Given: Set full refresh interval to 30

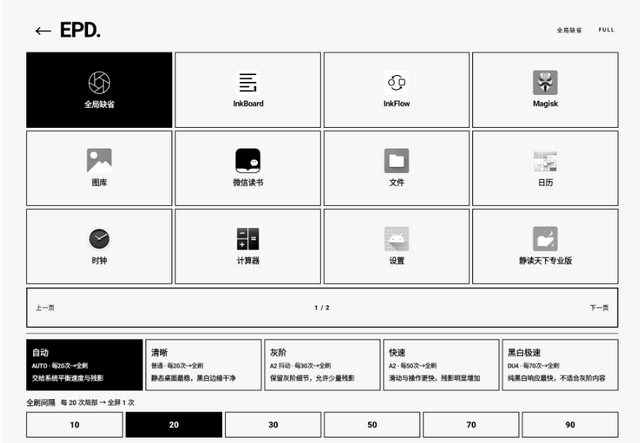Looking at the screenshot, I should click(x=273, y=425).
